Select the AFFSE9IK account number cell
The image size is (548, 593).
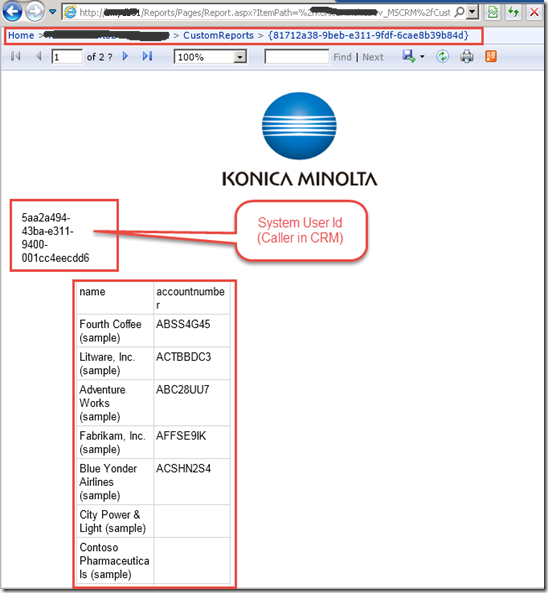pos(192,442)
